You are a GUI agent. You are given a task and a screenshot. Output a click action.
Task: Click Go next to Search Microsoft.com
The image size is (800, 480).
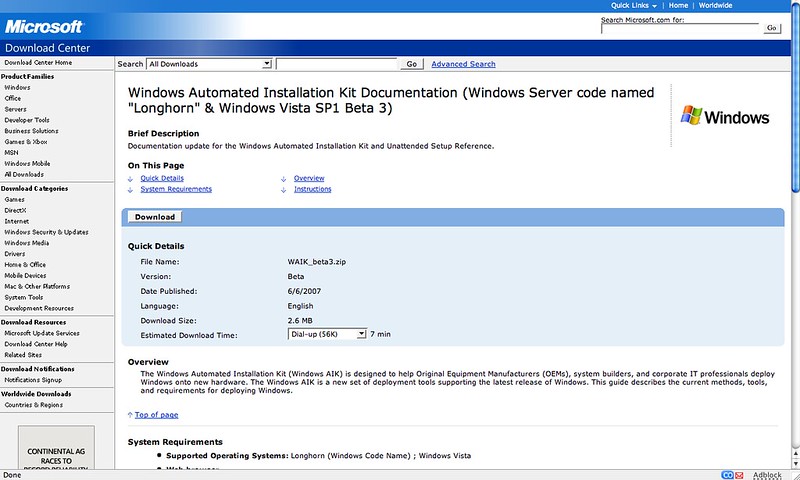pyautogui.click(x=771, y=28)
